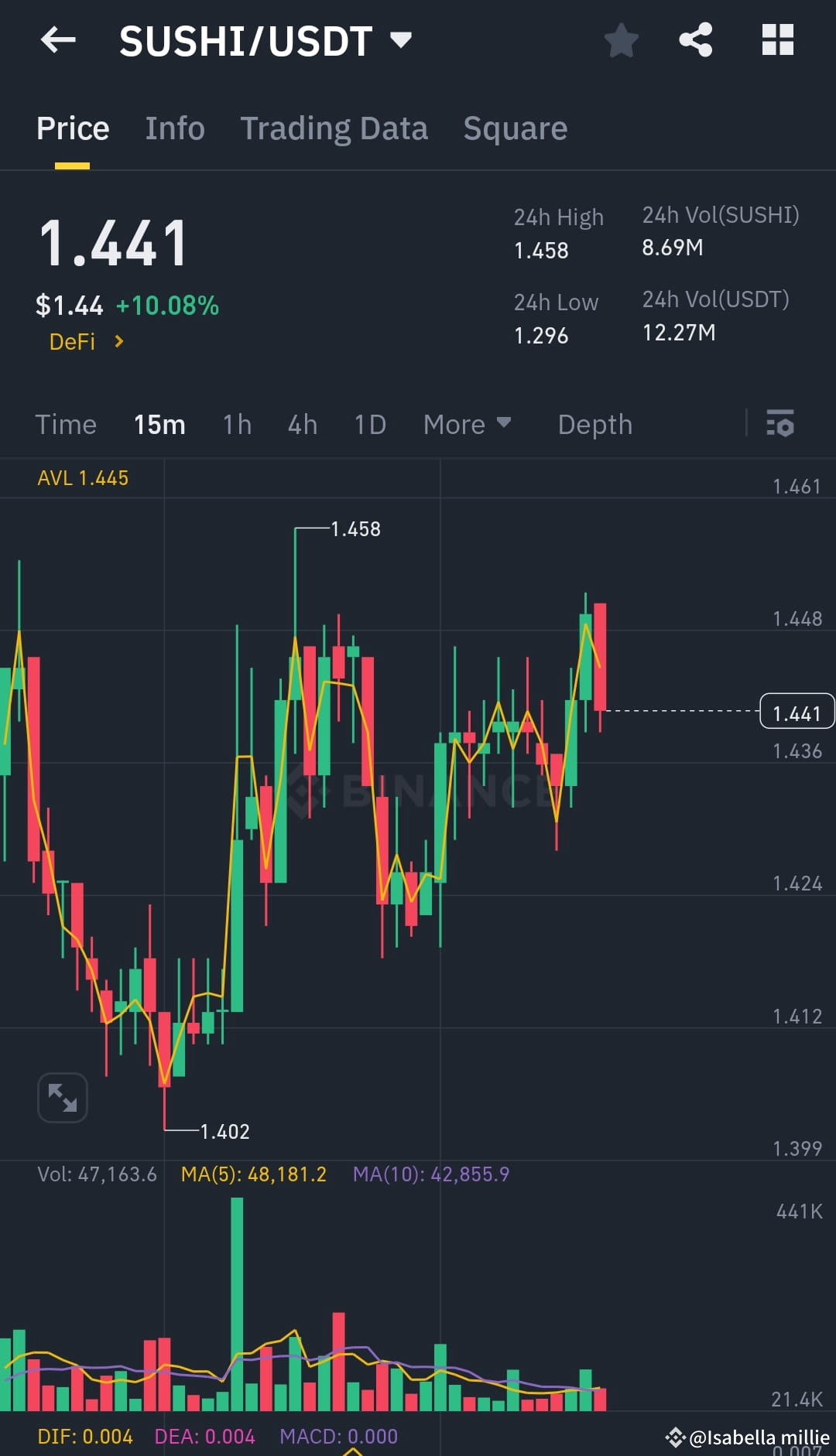Open the share options icon
Screen dimensions: 836x1456
[694, 40]
